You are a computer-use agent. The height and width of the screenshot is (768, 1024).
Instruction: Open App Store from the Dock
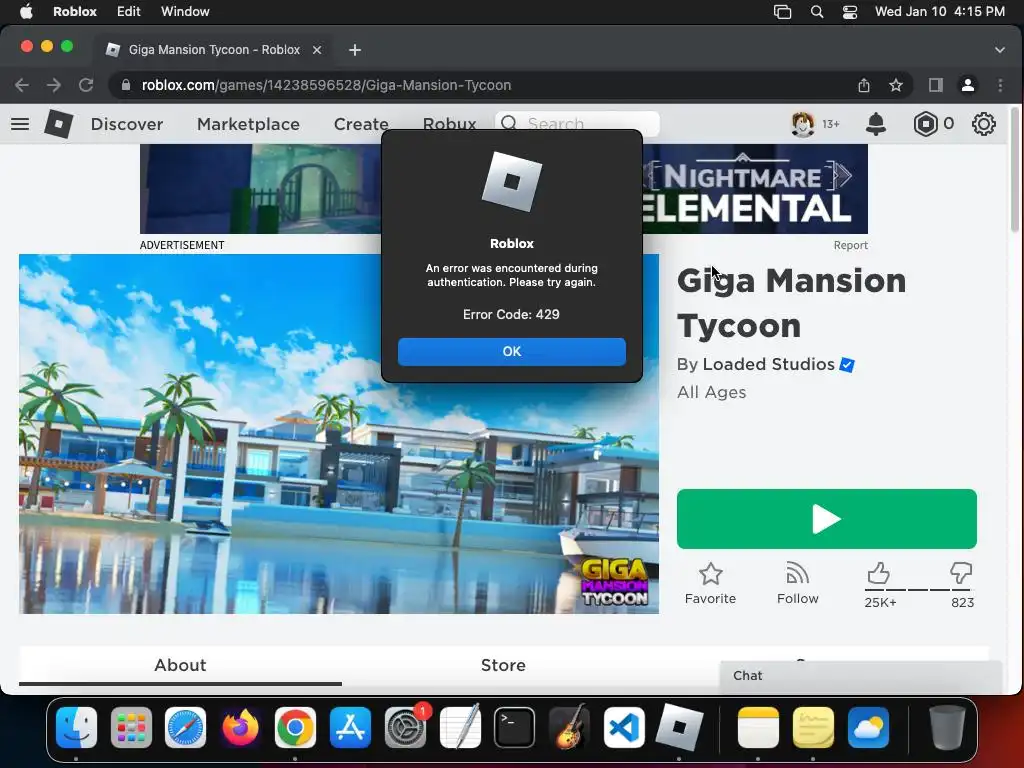pos(350,727)
